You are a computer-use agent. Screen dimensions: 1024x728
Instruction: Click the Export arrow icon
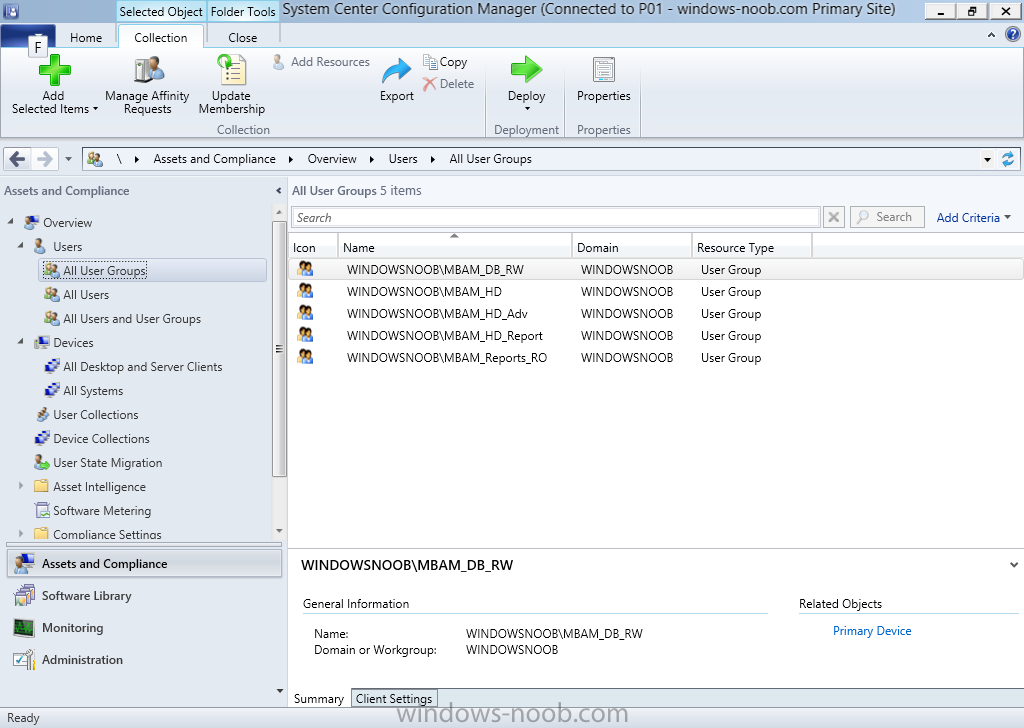396,71
